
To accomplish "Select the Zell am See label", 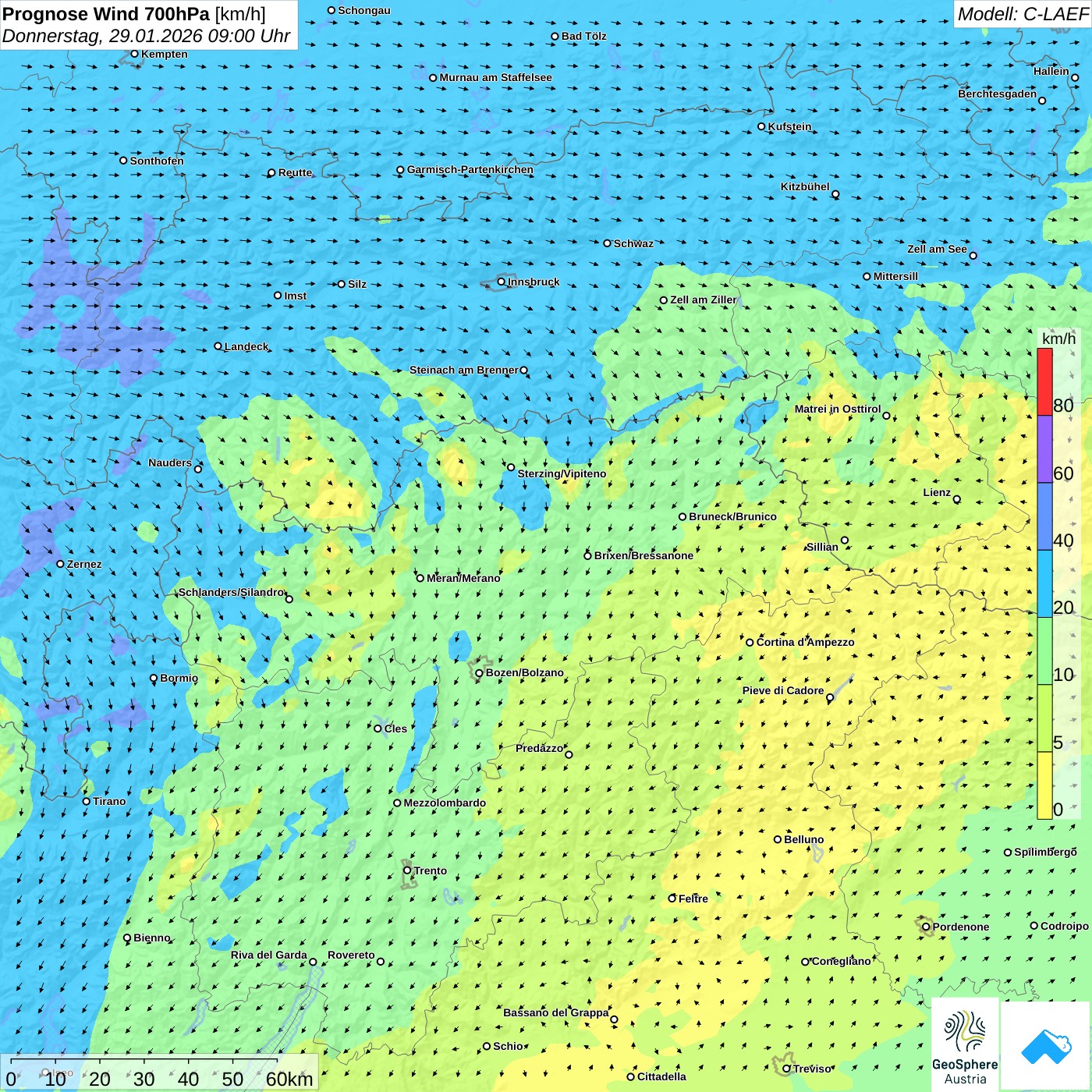I will pyautogui.click(x=937, y=249).
